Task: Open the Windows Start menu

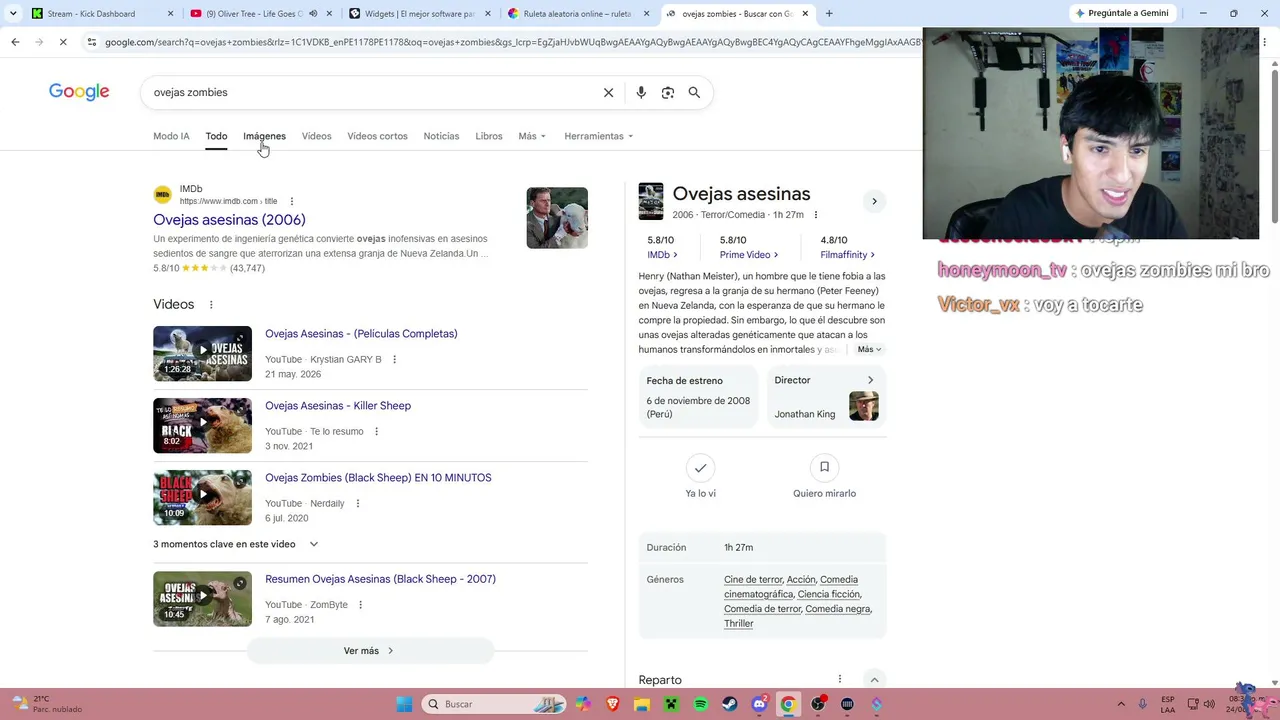Action: [404, 704]
